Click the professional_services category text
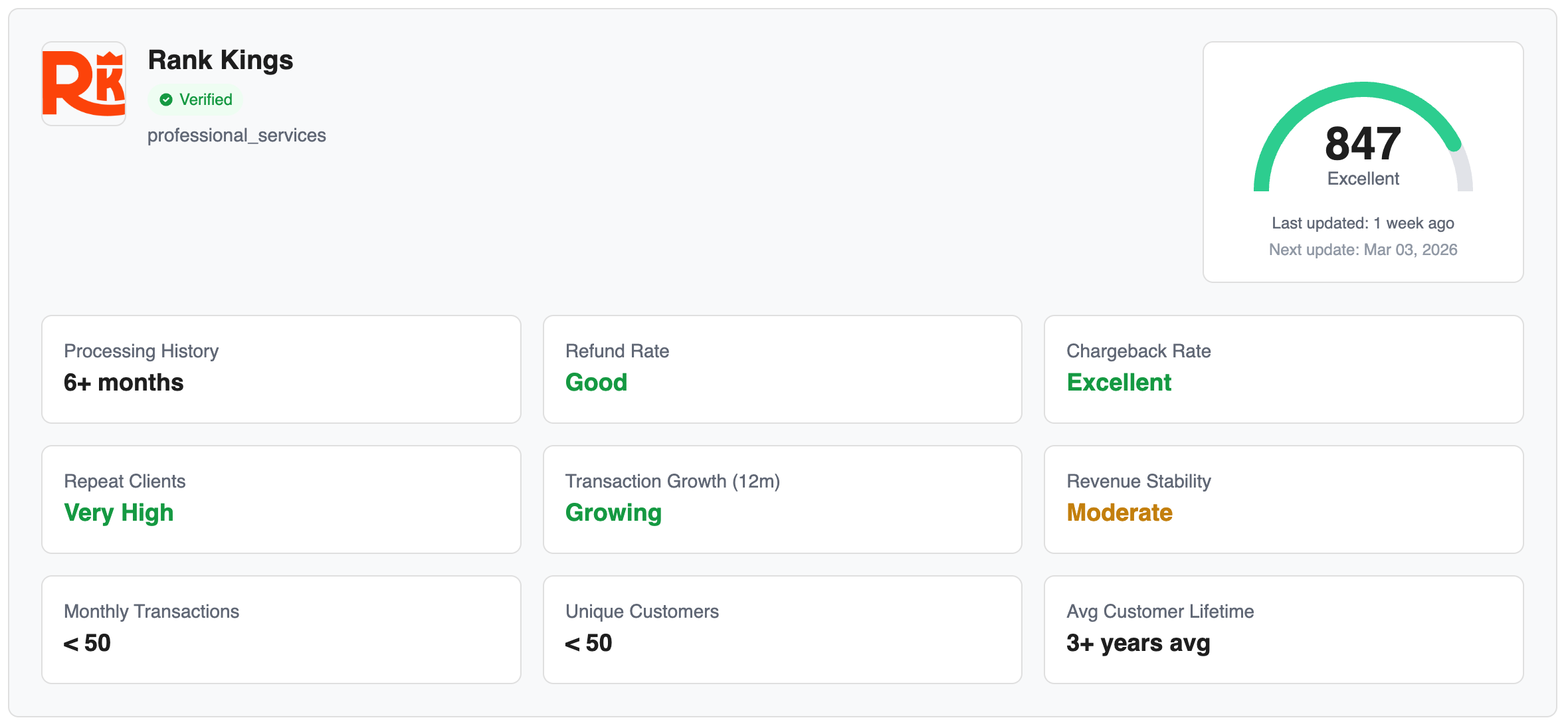Image resolution: width=1568 pixels, height=728 pixels. 237,136
